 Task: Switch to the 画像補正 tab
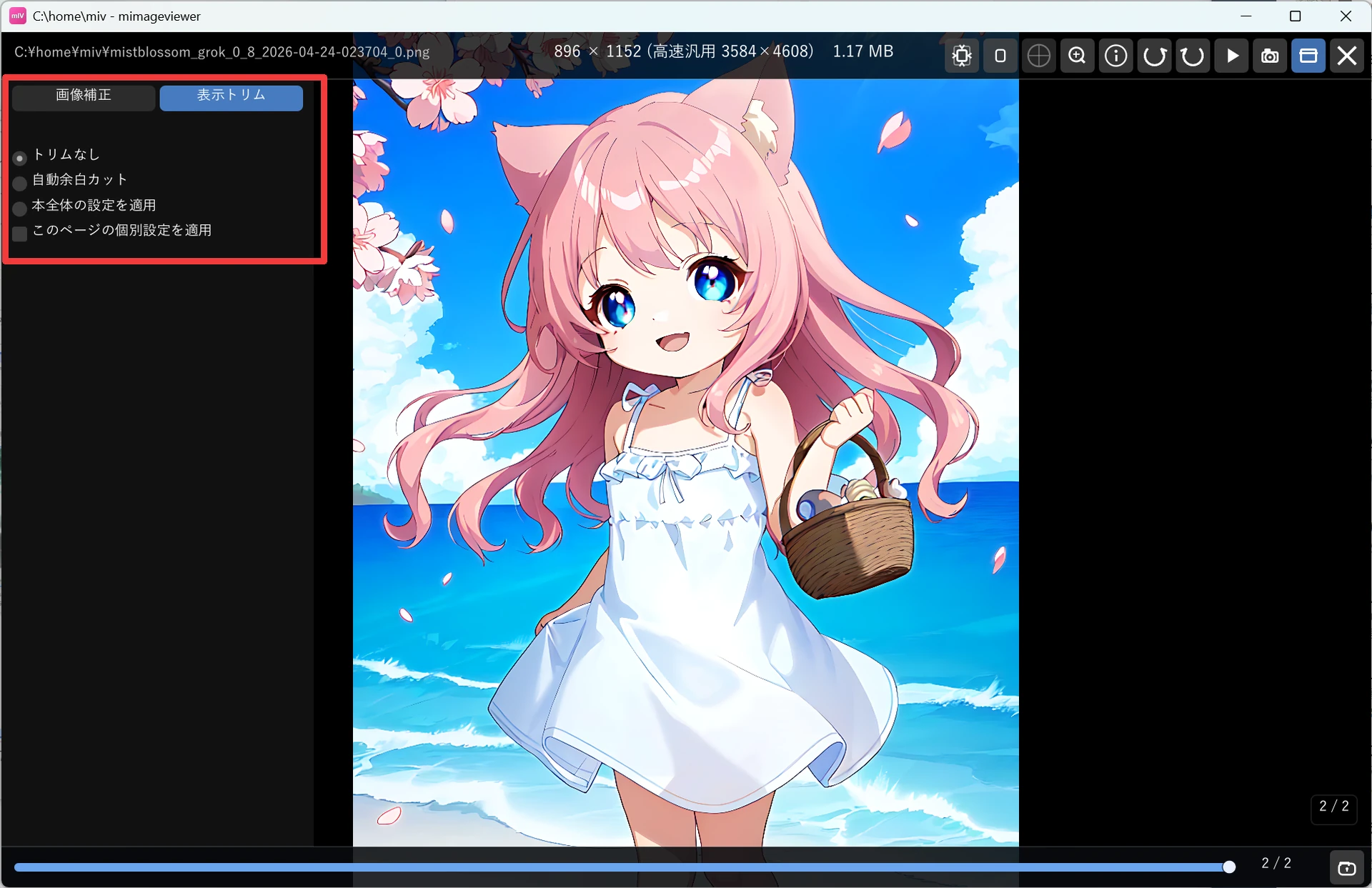[x=84, y=97]
